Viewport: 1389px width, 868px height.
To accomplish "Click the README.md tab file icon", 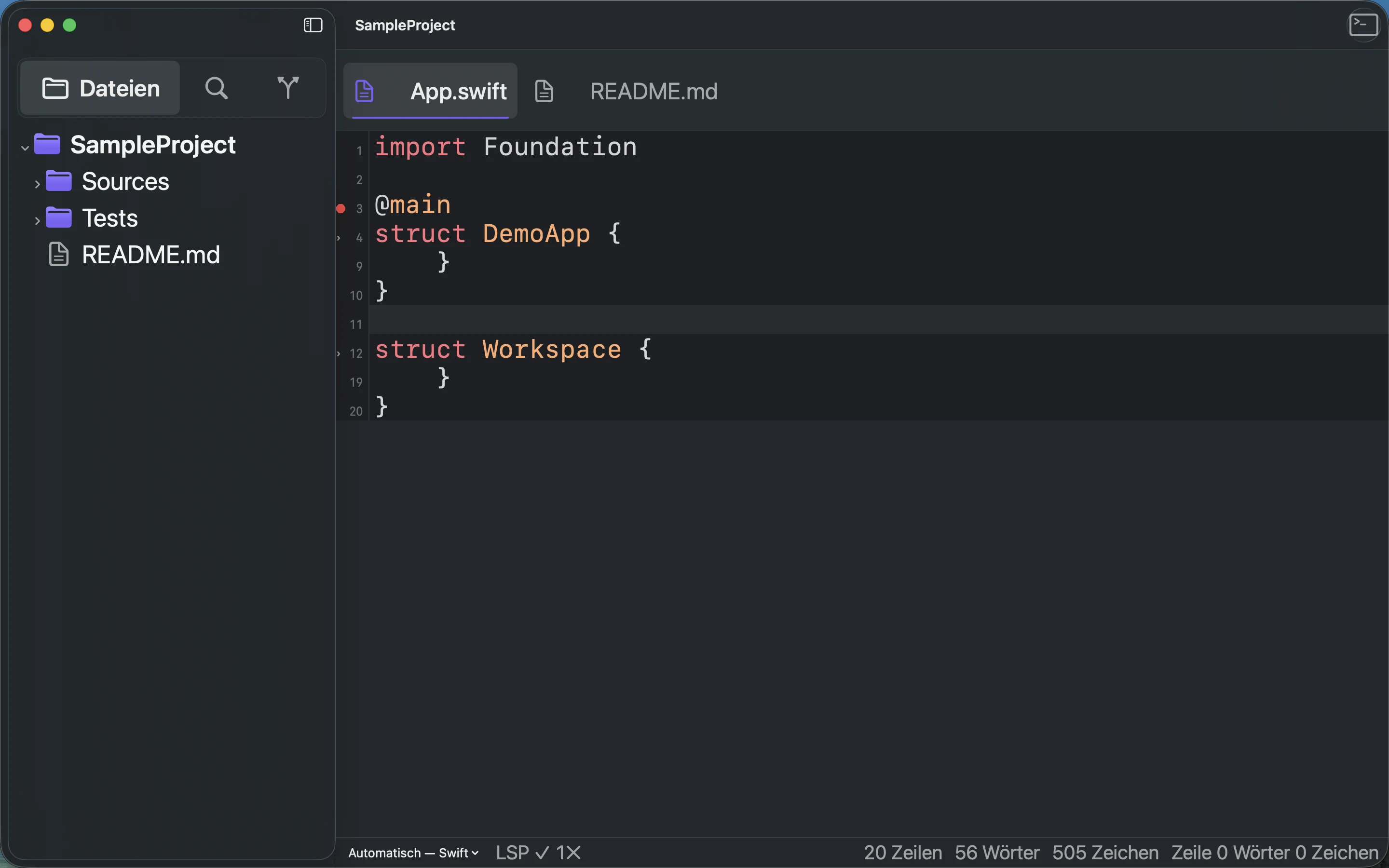I will tap(544, 91).
